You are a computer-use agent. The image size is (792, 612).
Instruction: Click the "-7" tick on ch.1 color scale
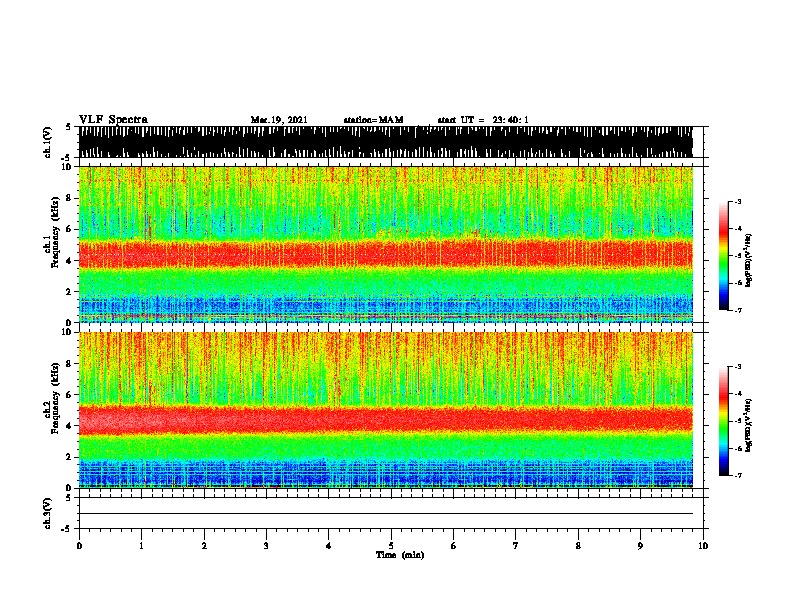[x=738, y=310]
